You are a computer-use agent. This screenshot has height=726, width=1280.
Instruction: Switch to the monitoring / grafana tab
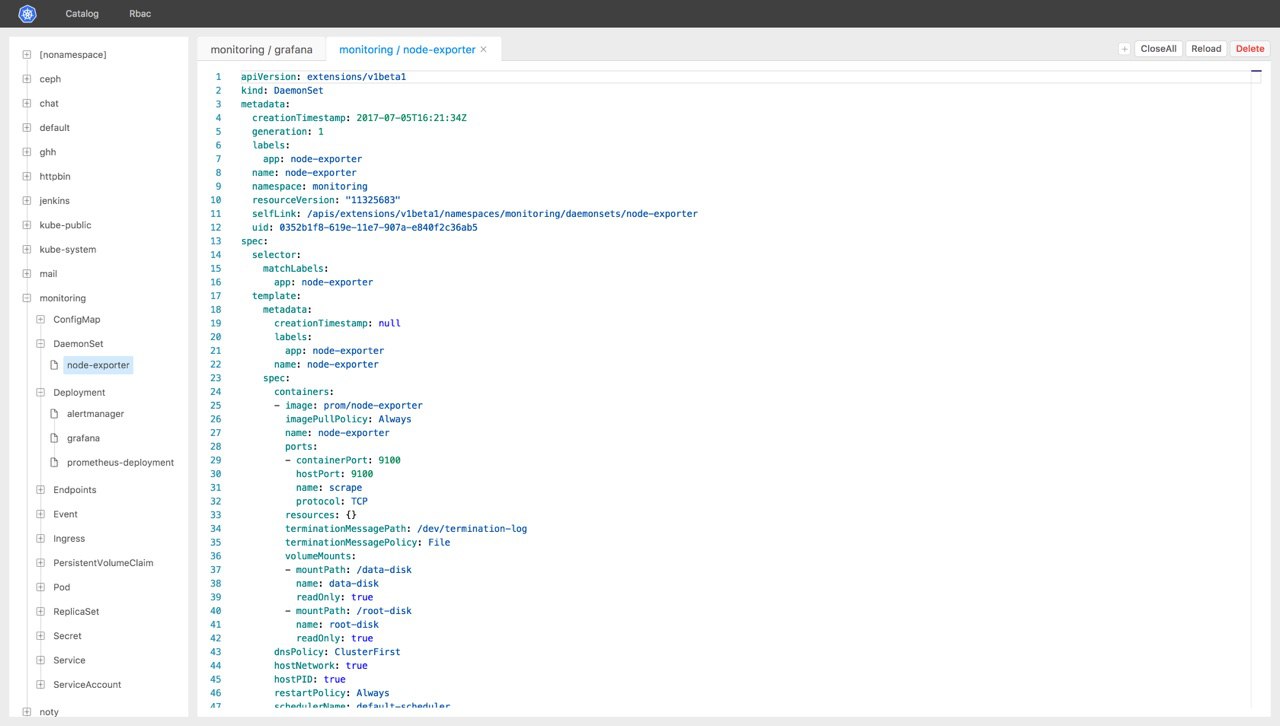[261, 49]
